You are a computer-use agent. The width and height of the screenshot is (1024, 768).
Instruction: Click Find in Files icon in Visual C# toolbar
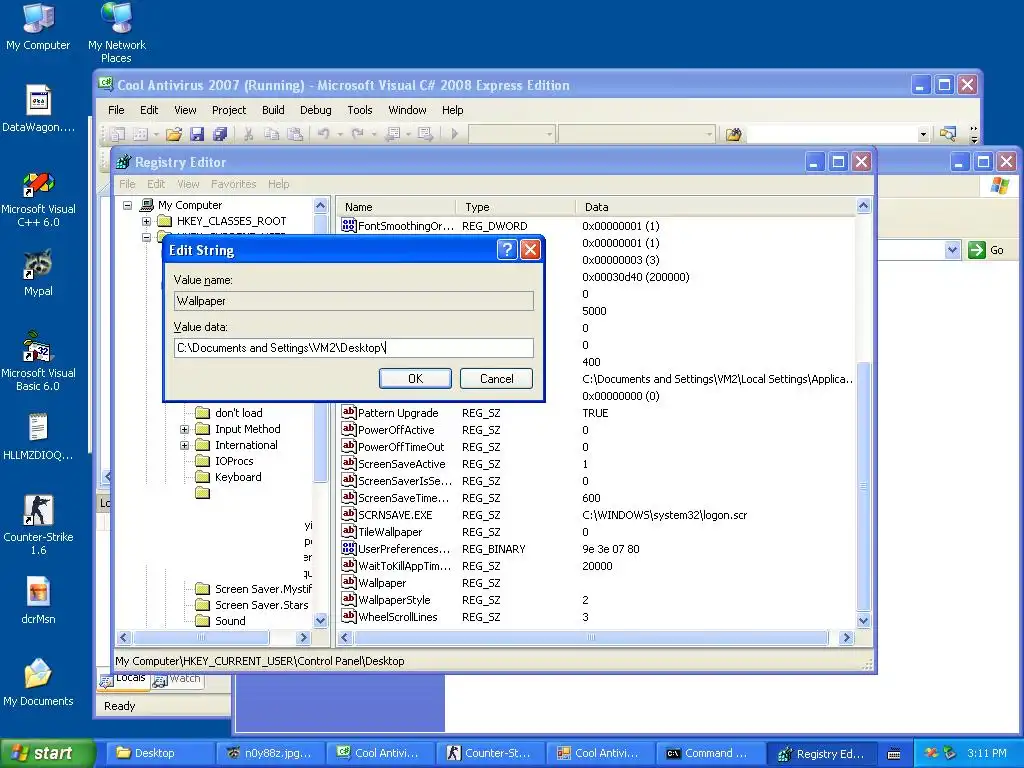(733, 135)
